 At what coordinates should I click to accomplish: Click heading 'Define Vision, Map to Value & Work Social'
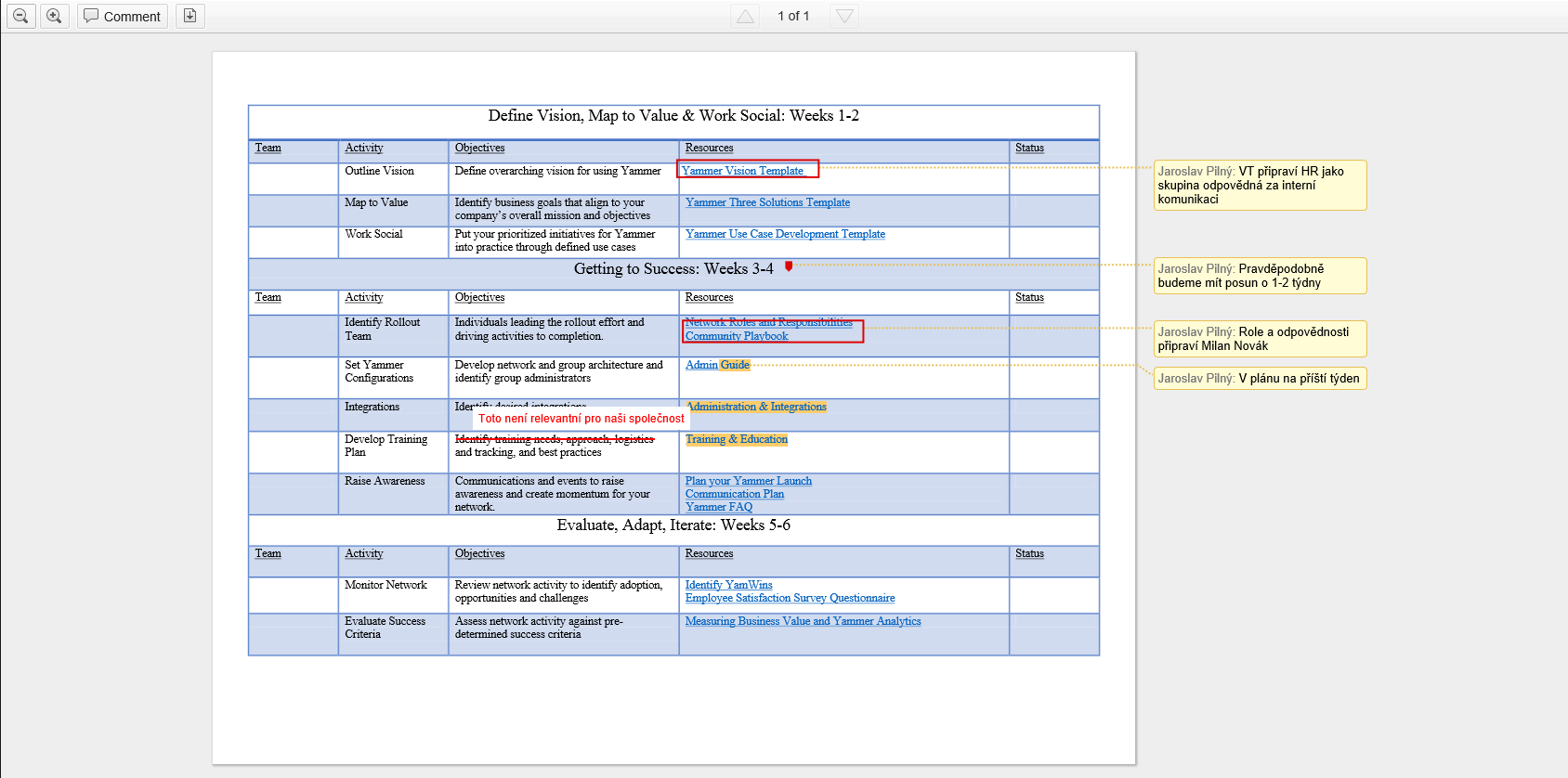coord(673,116)
